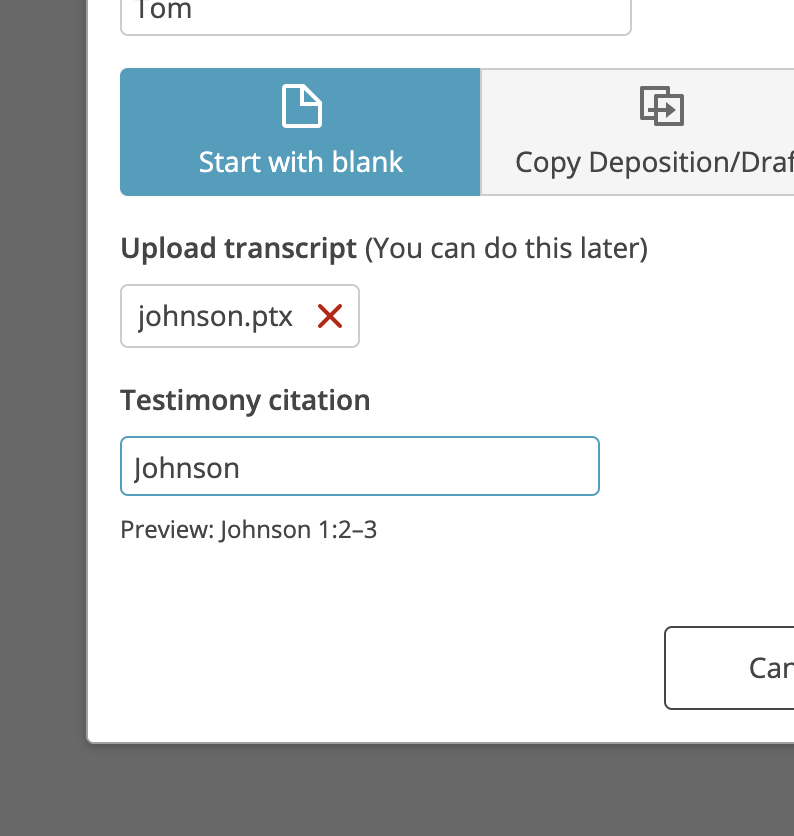Click the Preview: Johnson 1:2–3 text

point(248,530)
